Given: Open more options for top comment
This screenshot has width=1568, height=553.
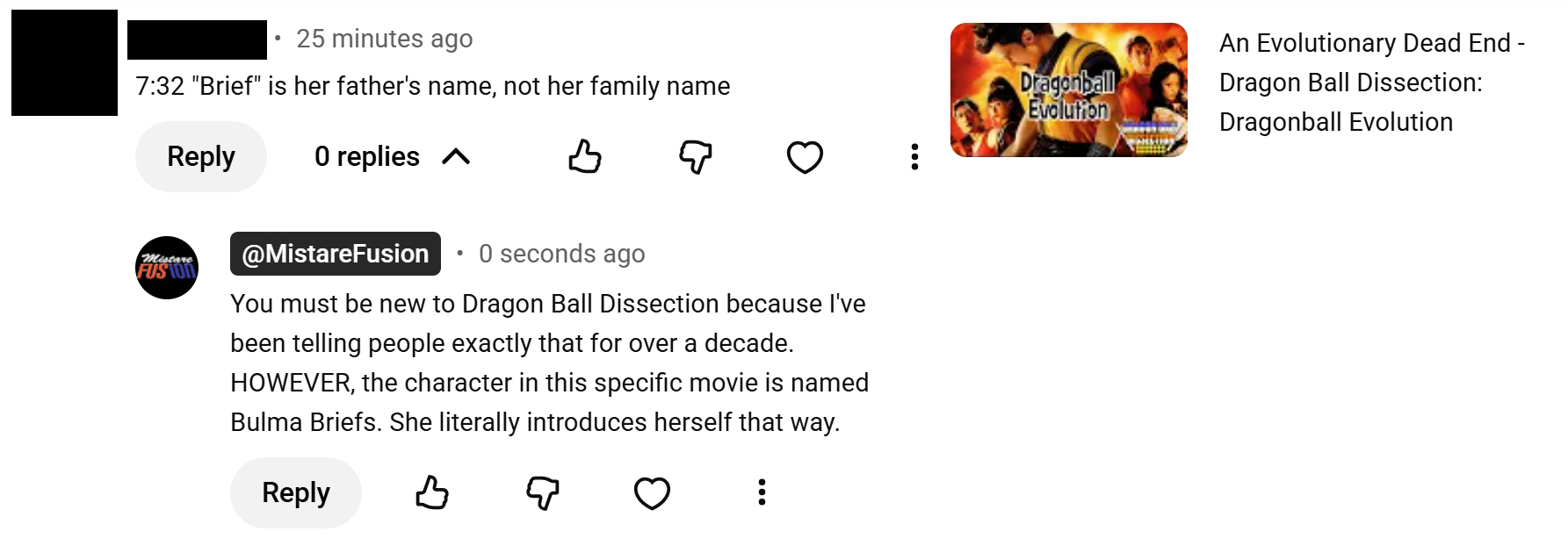Looking at the screenshot, I should click(914, 157).
